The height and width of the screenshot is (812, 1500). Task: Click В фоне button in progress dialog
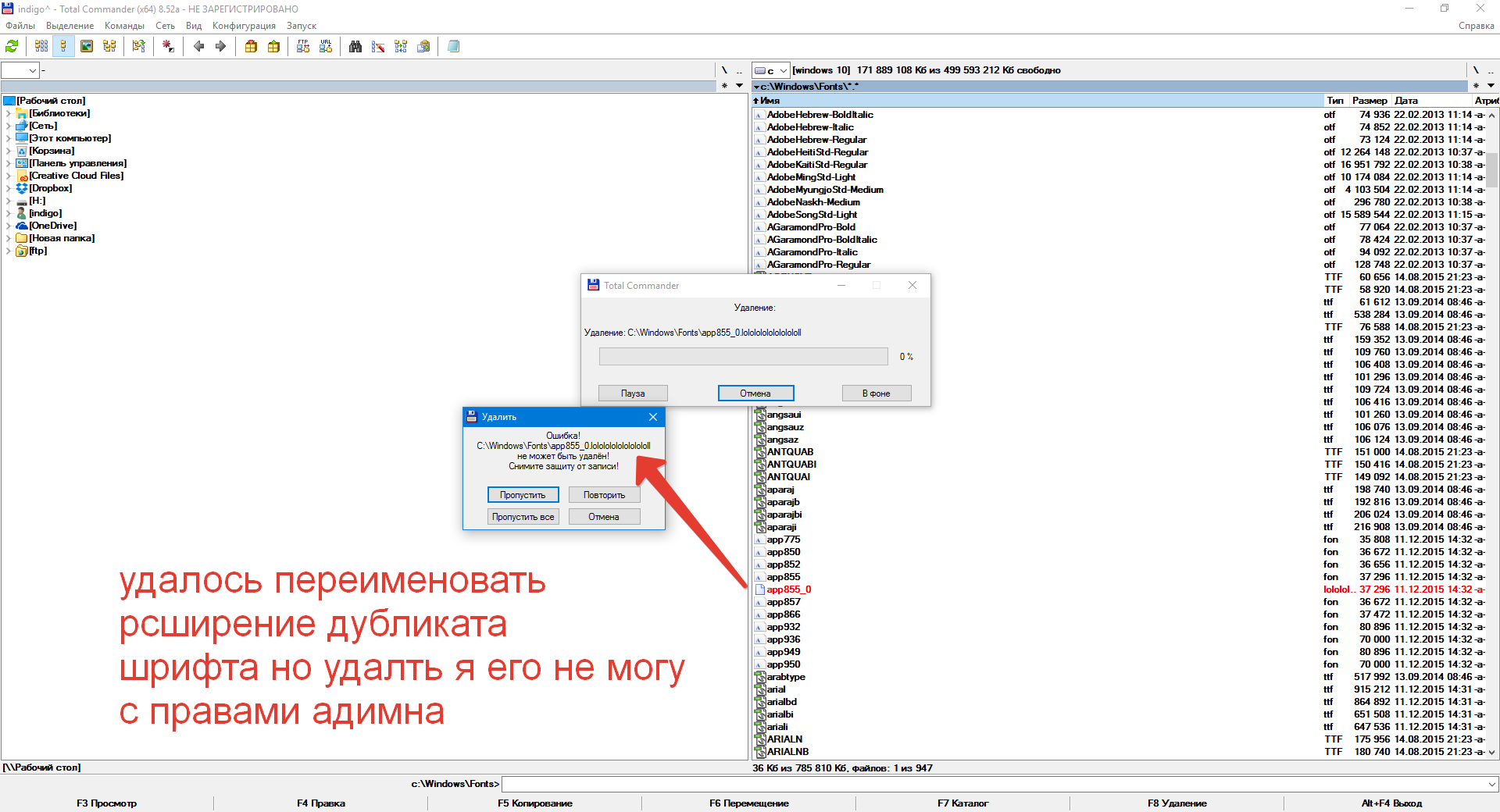pyautogui.click(x=877, y=394)
